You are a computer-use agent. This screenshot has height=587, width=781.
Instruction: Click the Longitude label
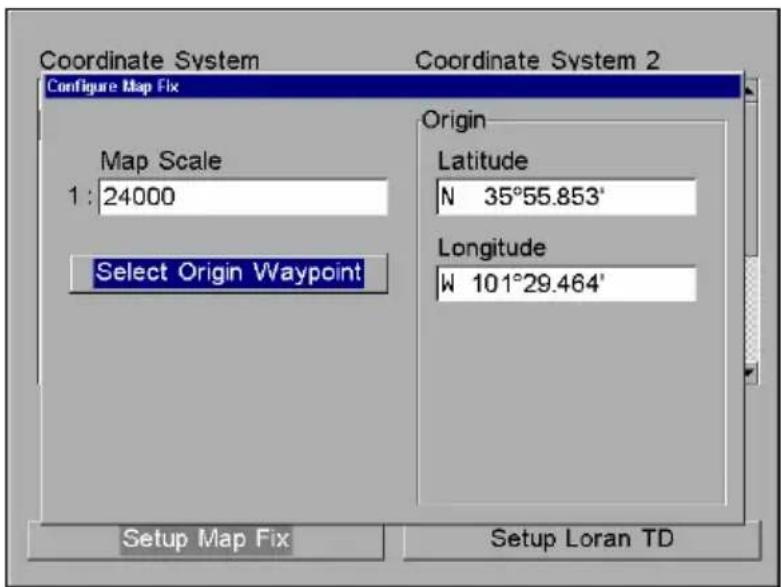pyautogui.click(x=492, y=248)
